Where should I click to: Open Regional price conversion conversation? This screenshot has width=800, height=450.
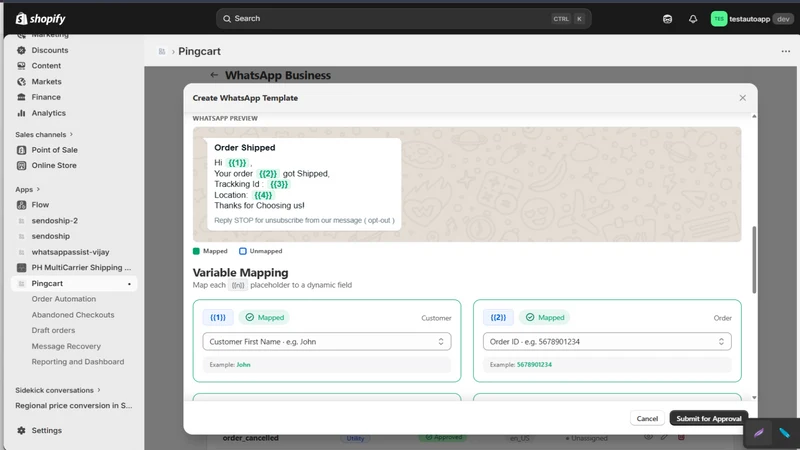[x=73, y=406]
